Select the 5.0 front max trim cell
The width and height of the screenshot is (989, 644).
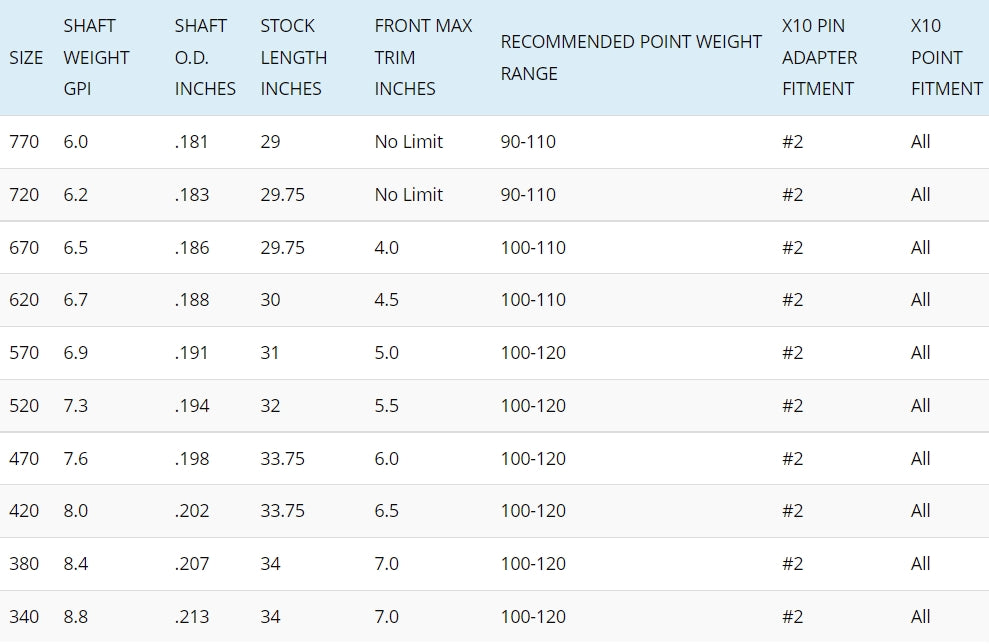387,353
